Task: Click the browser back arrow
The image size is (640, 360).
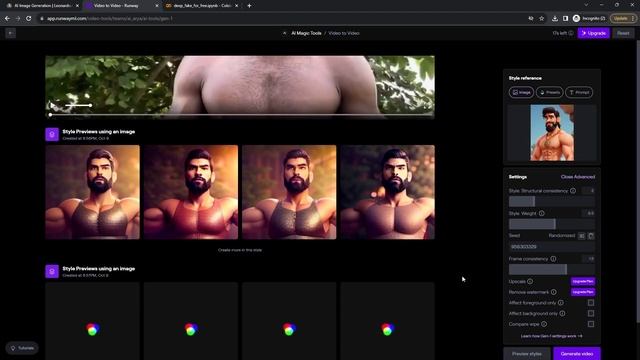Action: 7,18
